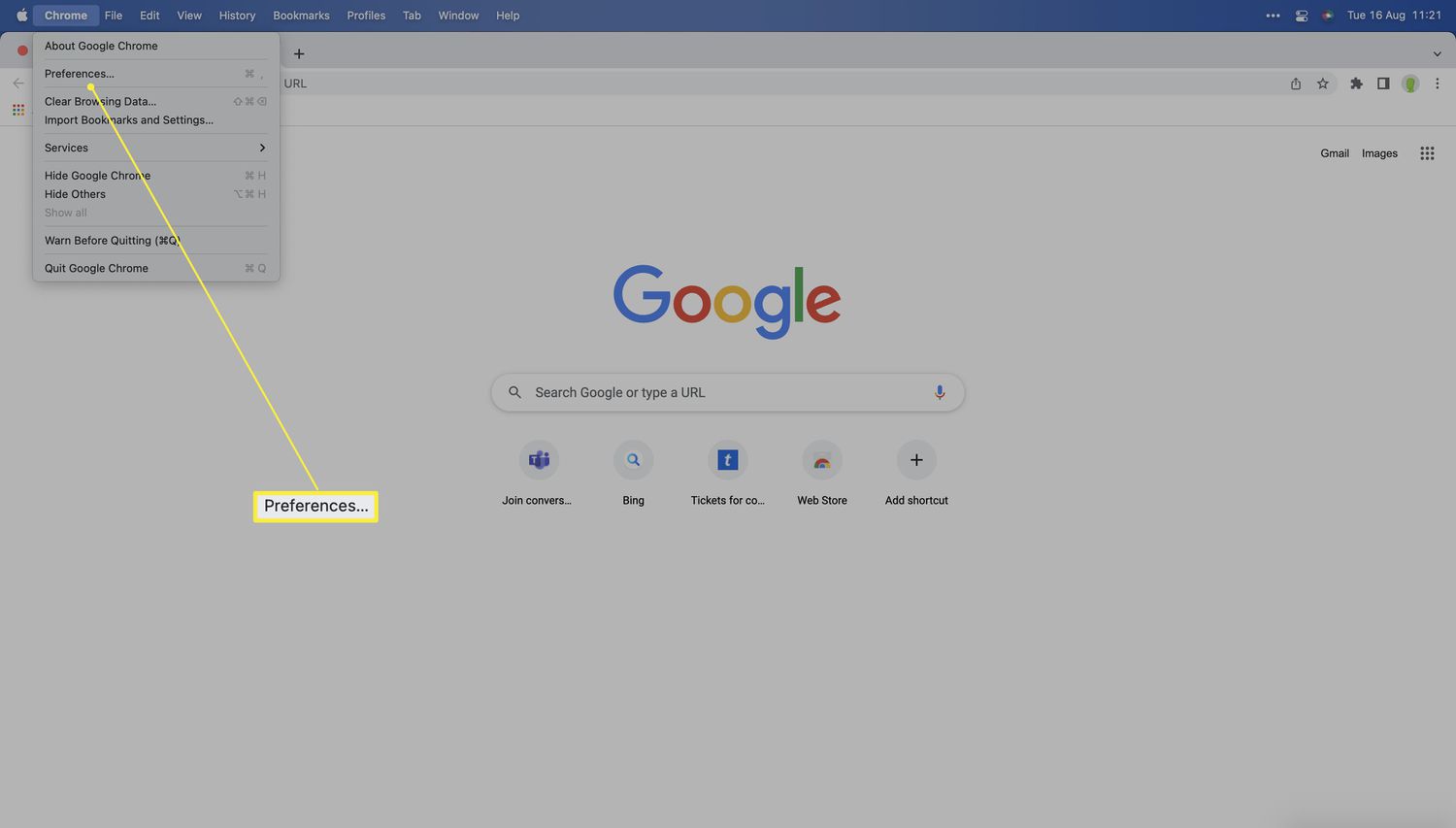Open the side panel icon
Screen dimensions: 1456x828
(x=1383, y=83)
